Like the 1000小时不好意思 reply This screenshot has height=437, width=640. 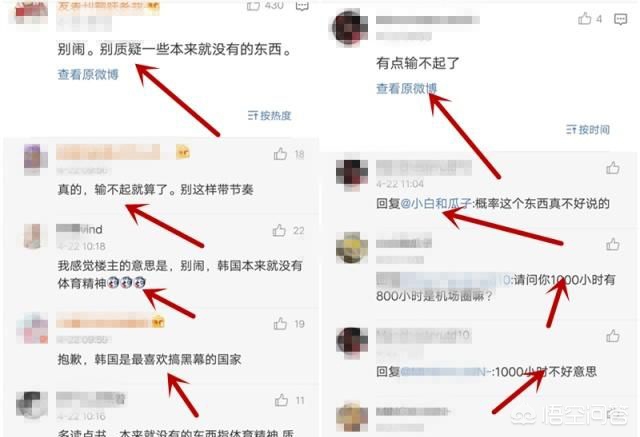coord(613,336)
